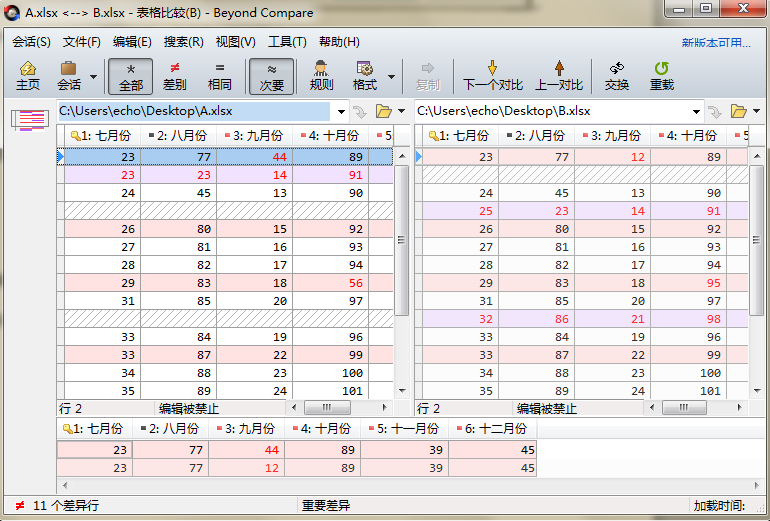770x521 pixels.
Task: Click the 重要差异 status bar text
Action: tap(326, 505)
